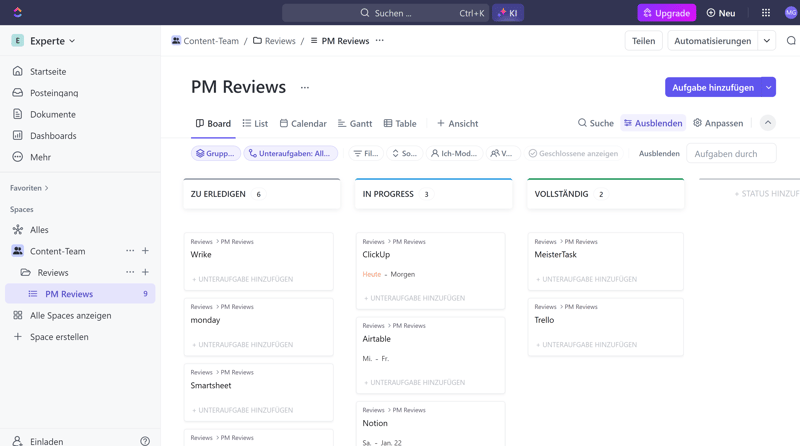
Task: Click the Upgrade button
Action: (x=667, y=13)
